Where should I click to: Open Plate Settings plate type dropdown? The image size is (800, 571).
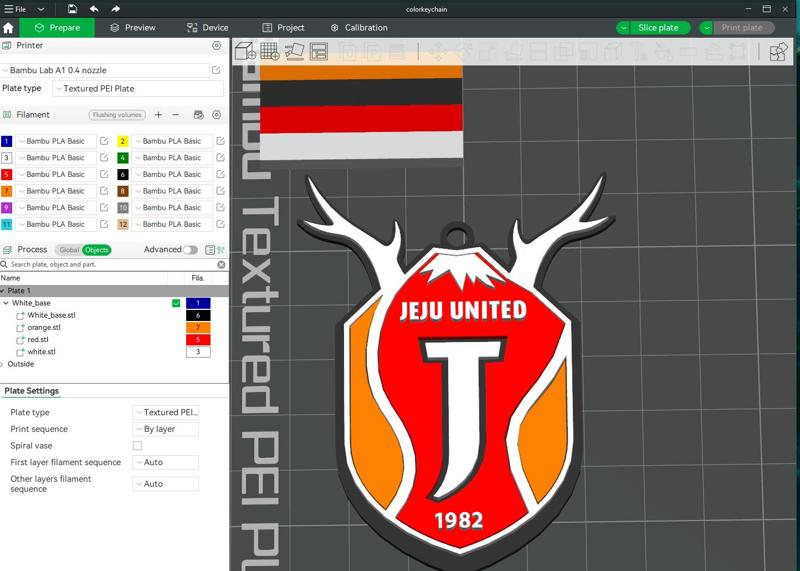(165, 412)
